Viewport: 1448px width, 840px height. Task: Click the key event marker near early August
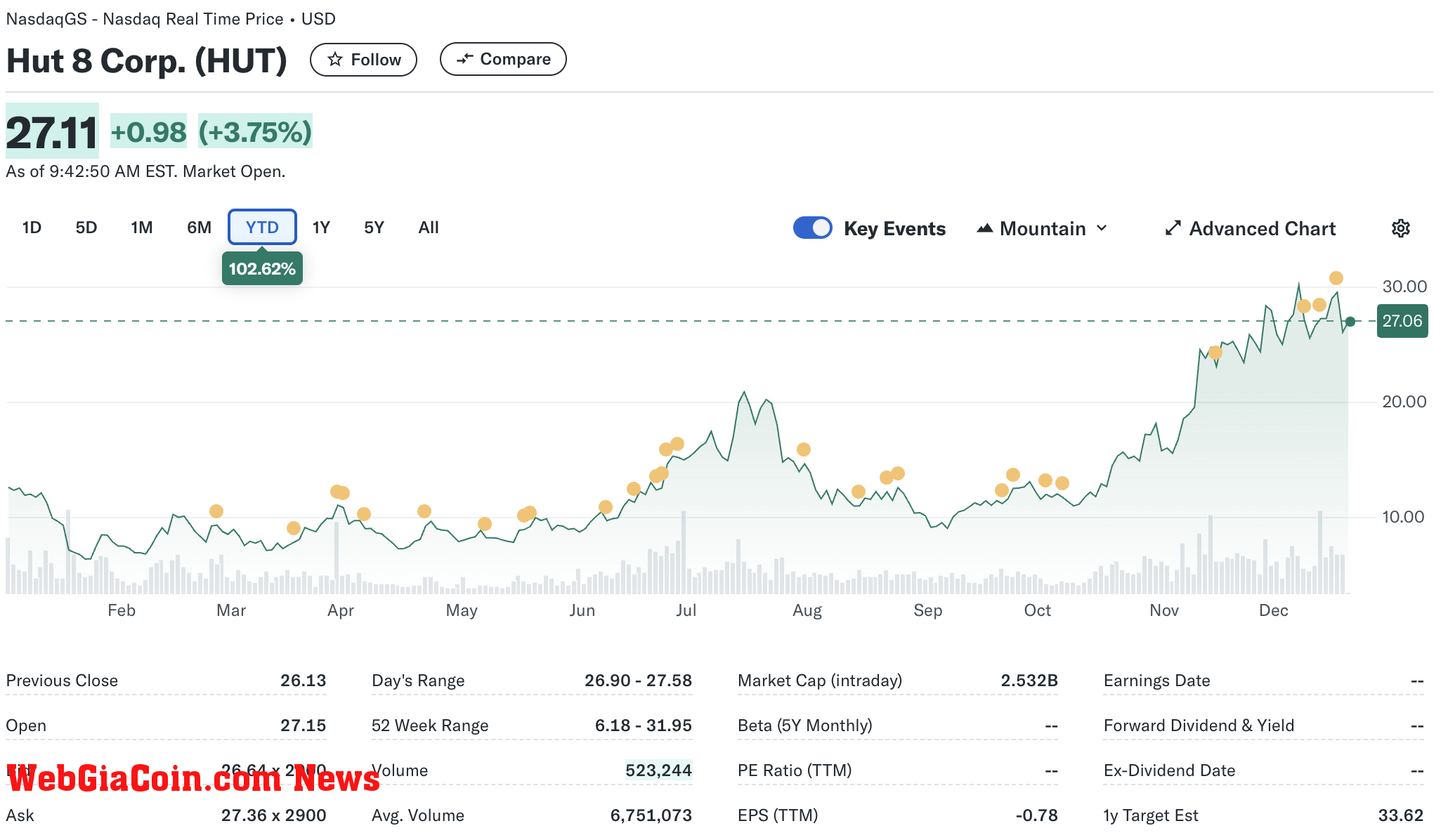click(804, 449)
